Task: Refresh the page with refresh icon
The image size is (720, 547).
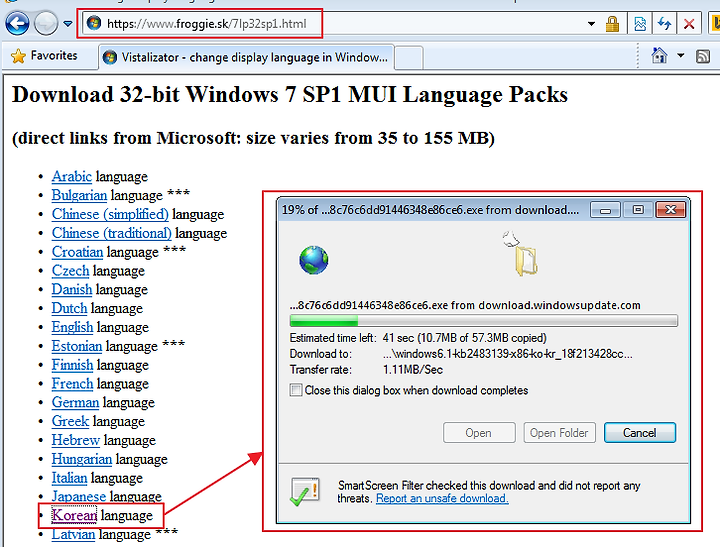Action: 664,23
